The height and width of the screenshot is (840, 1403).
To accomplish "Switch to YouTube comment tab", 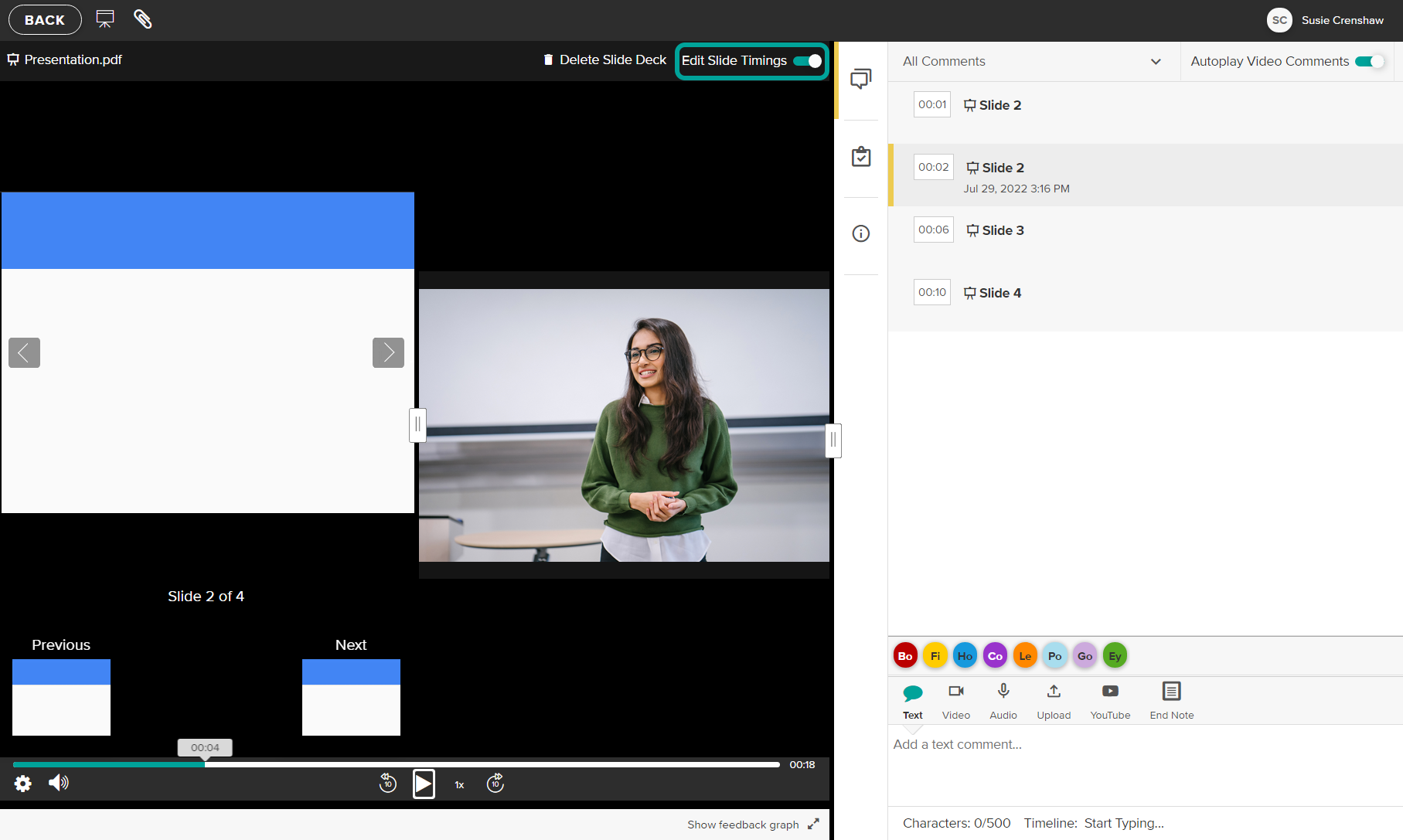I will coord(1110,702).
